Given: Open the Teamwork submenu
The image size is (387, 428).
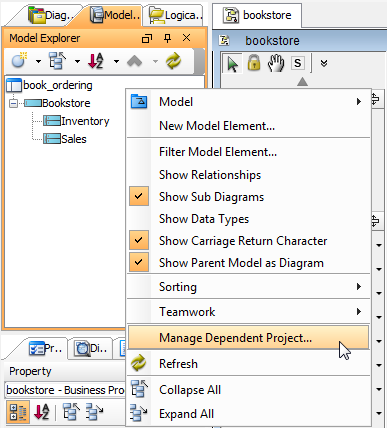Looking at the screenshot, I should point(248,312).
